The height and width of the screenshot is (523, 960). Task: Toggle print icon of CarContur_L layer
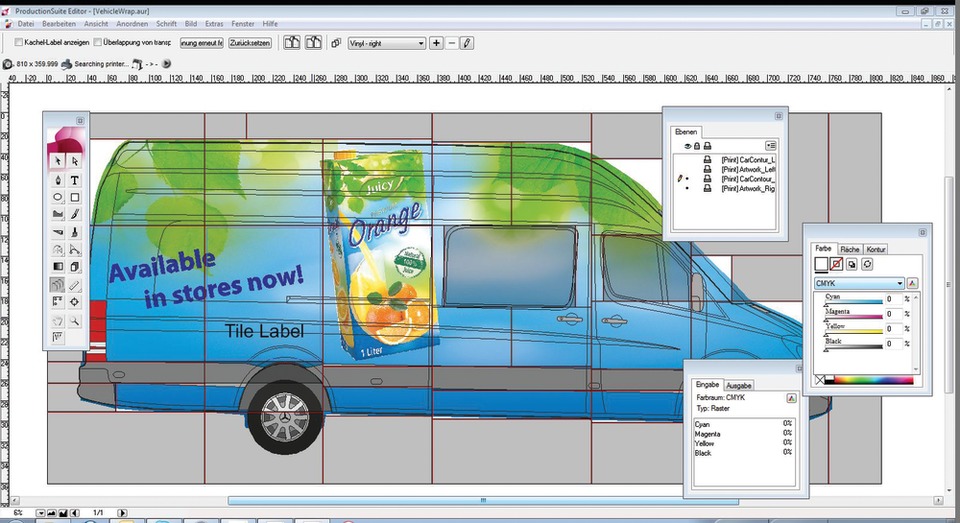point(707,159)
